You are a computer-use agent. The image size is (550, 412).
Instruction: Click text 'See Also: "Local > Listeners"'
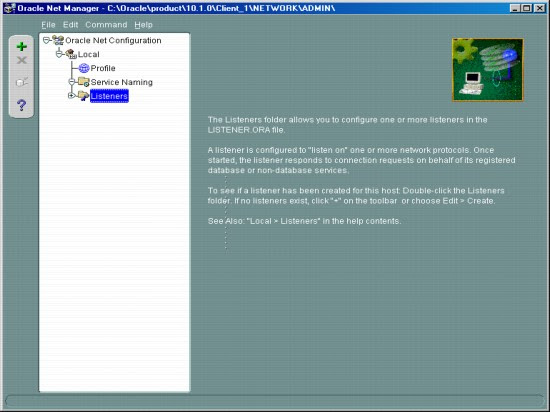tap(264, 221)
